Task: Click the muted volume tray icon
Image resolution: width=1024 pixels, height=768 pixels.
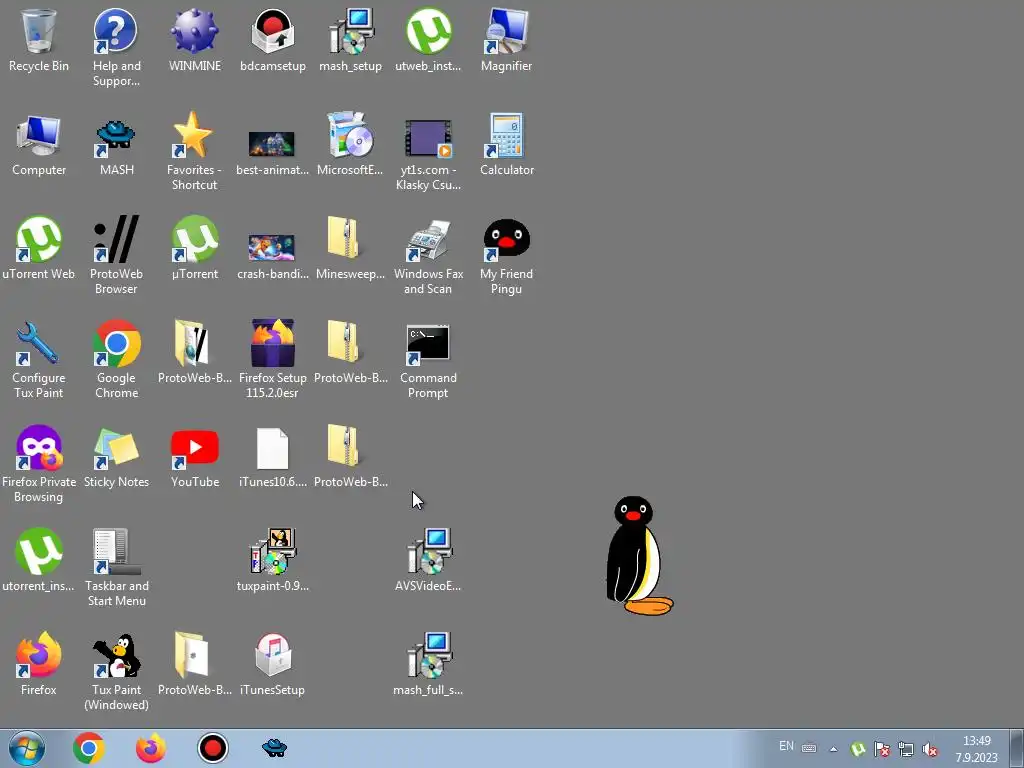Action: tap(930, 749)
